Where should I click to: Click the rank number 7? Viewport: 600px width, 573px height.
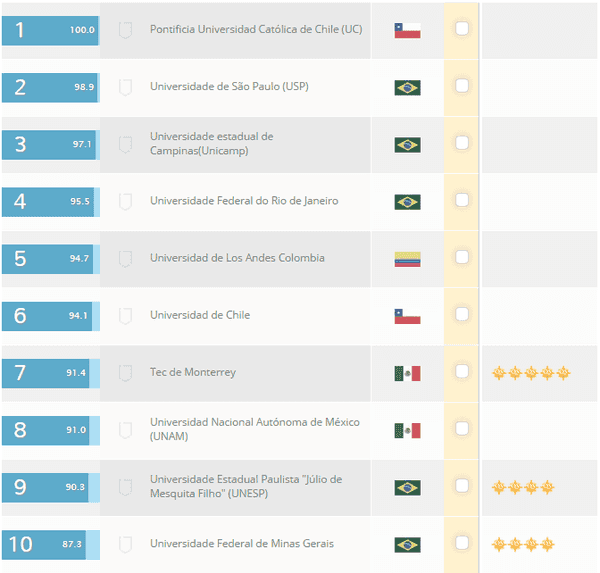(x=20, y=373)
